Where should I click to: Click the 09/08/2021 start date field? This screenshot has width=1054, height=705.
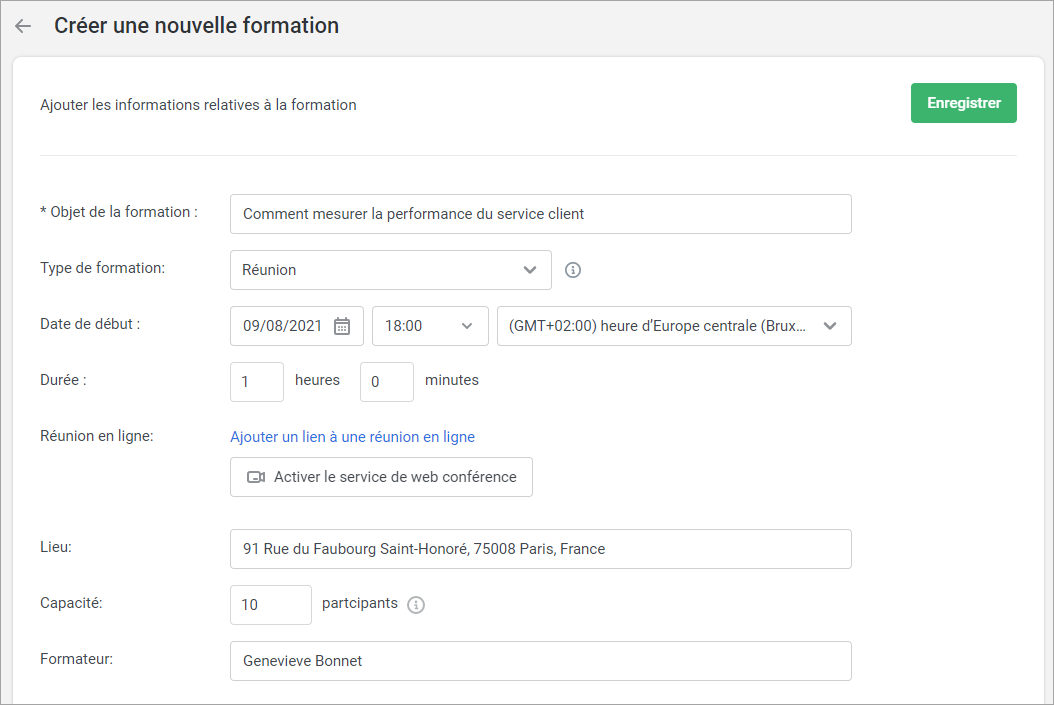click(x=284, y=326)
